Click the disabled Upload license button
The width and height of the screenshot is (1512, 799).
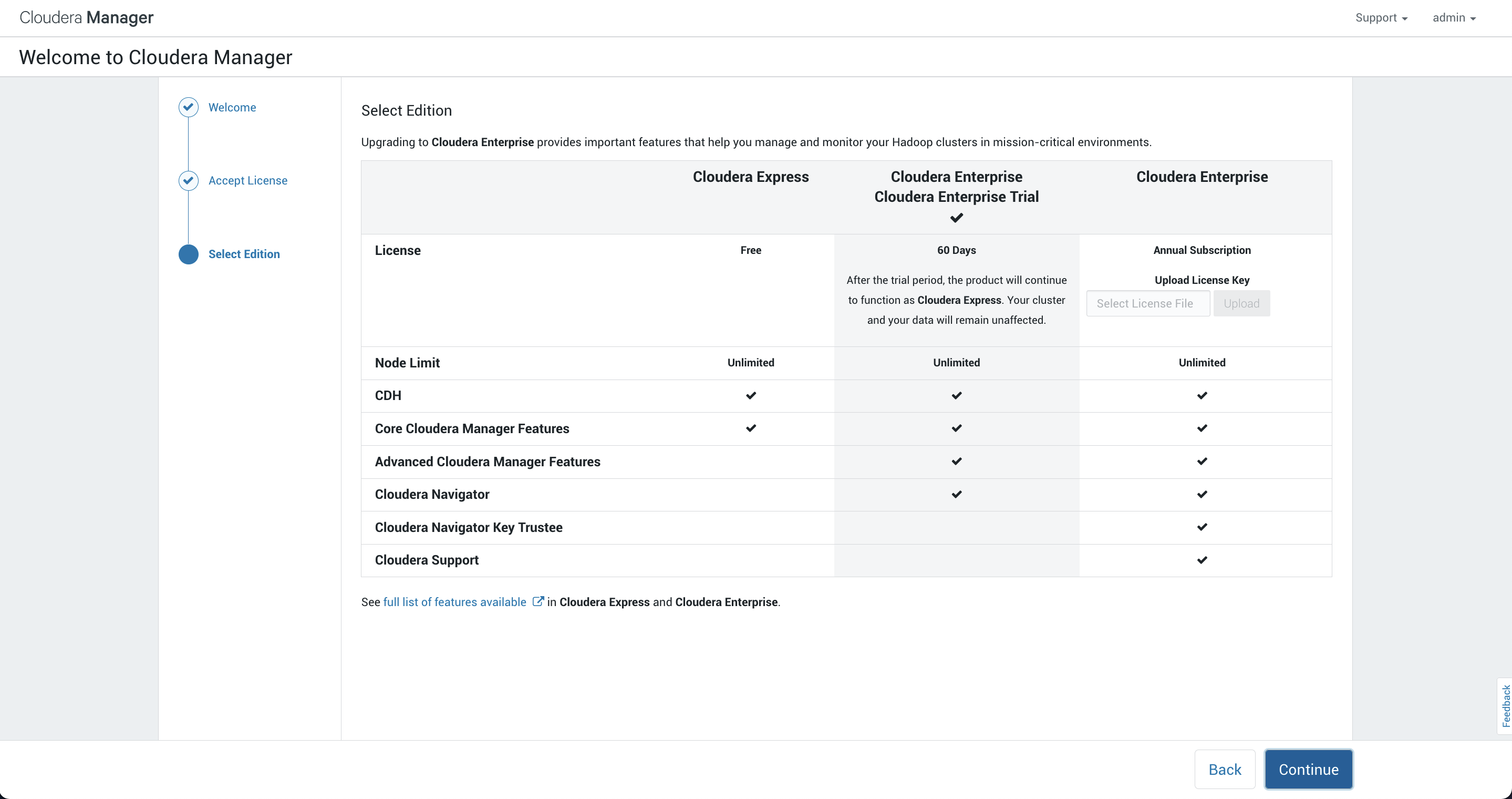pos(1241,303)
